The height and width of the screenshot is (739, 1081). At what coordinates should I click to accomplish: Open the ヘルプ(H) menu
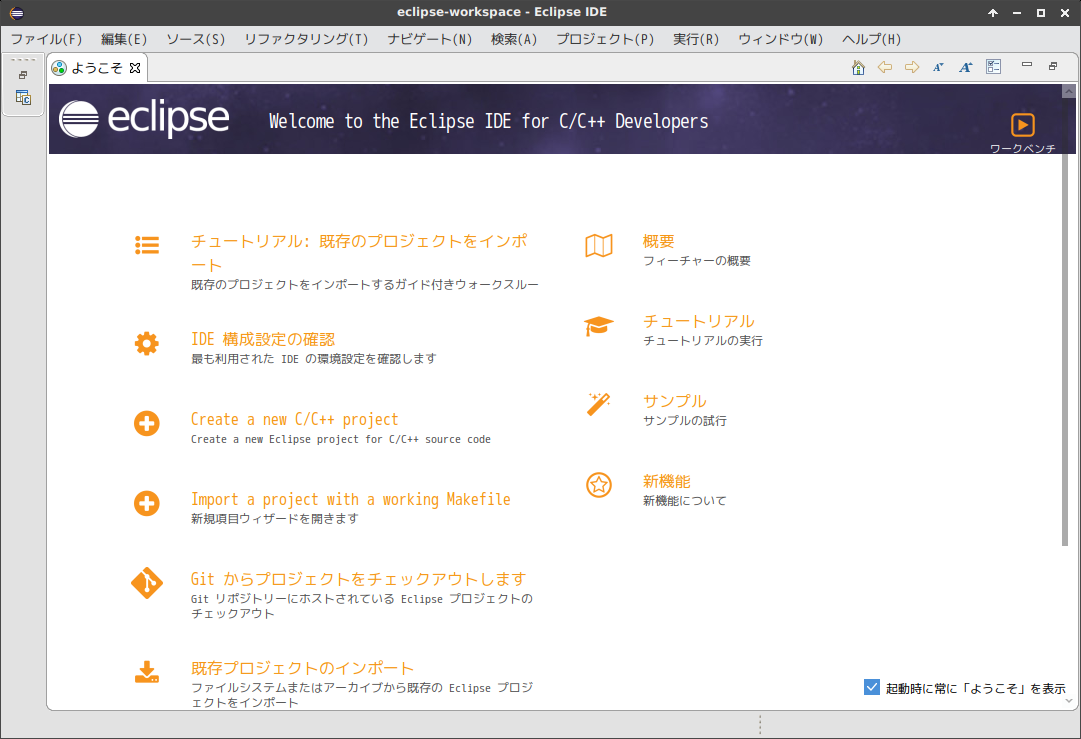pos(871,39)
